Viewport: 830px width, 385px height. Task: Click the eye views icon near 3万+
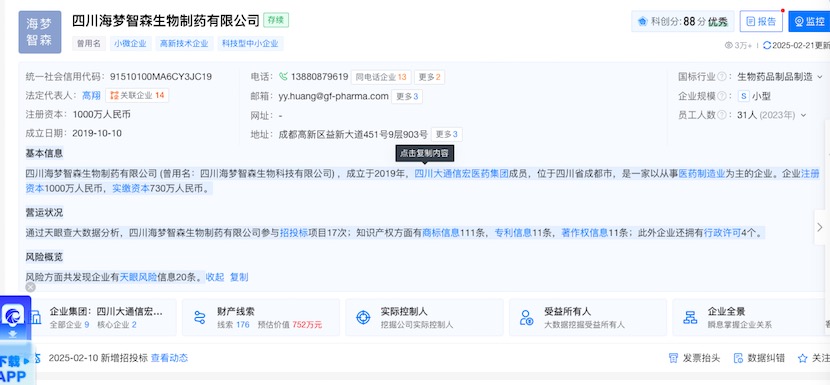[x=728, y=46]
